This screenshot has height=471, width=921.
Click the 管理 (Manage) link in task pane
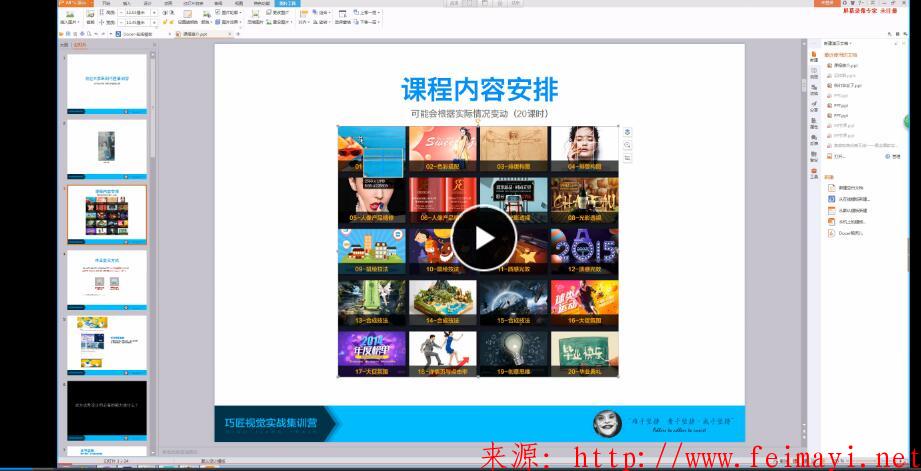click(893, 156)
